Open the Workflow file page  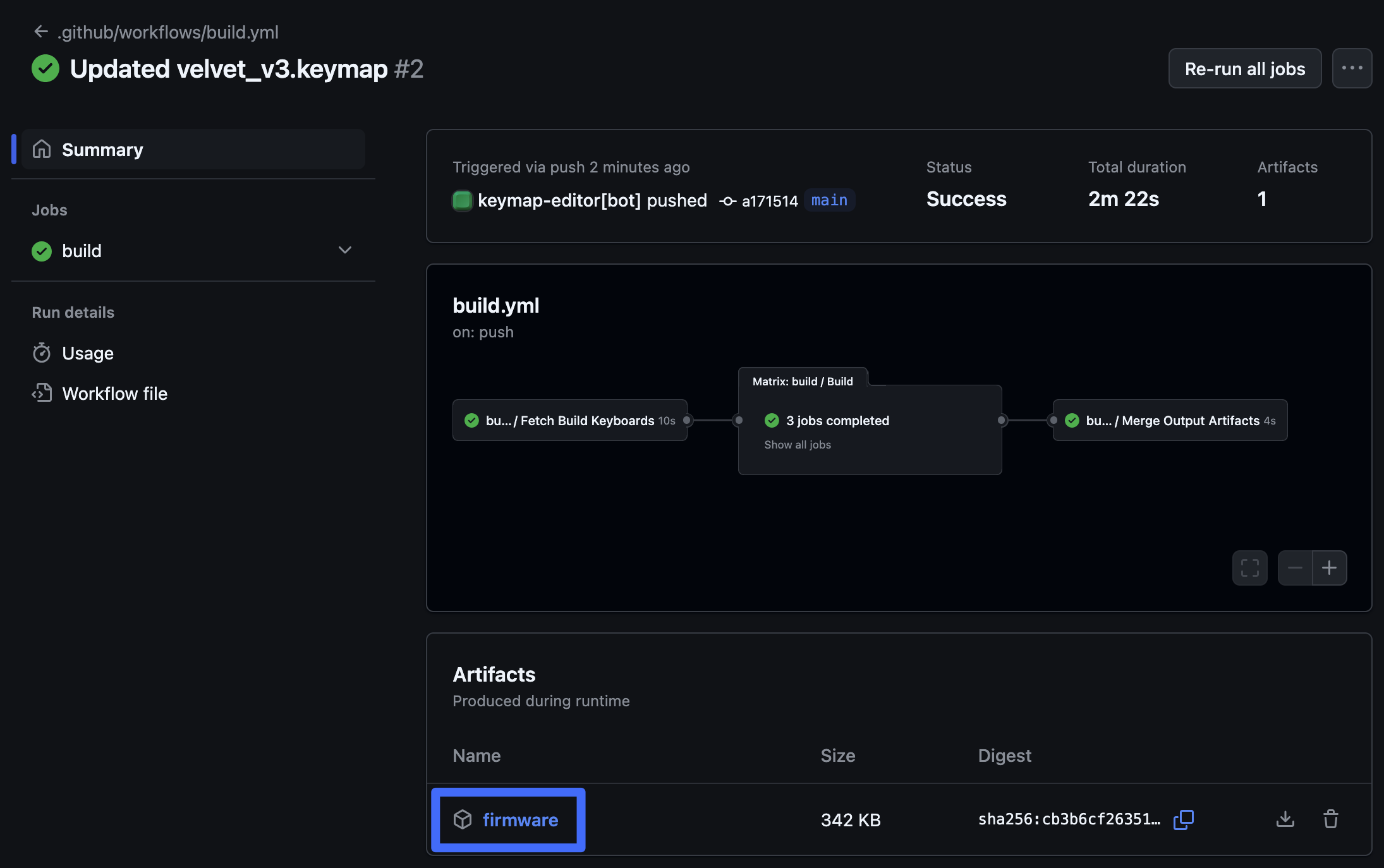pos(114,394)
